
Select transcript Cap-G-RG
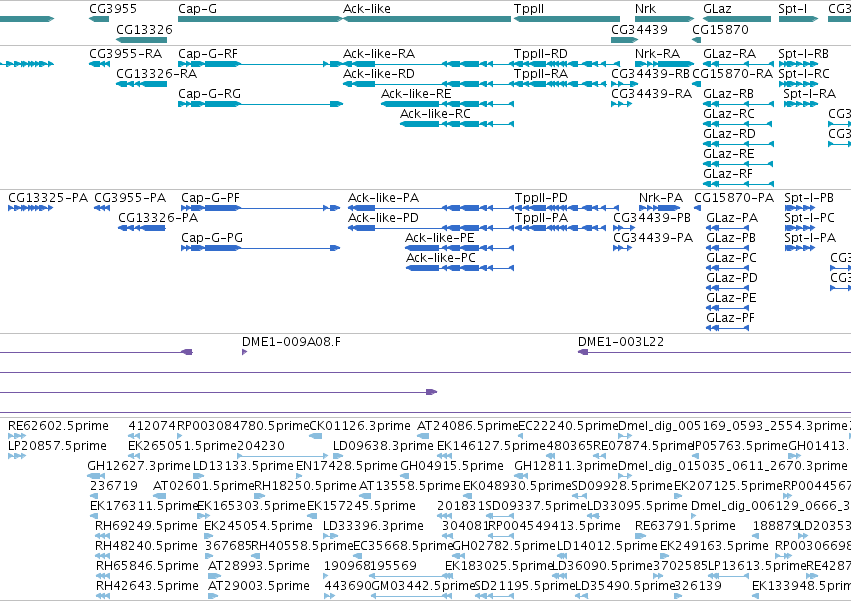point(209,94)
